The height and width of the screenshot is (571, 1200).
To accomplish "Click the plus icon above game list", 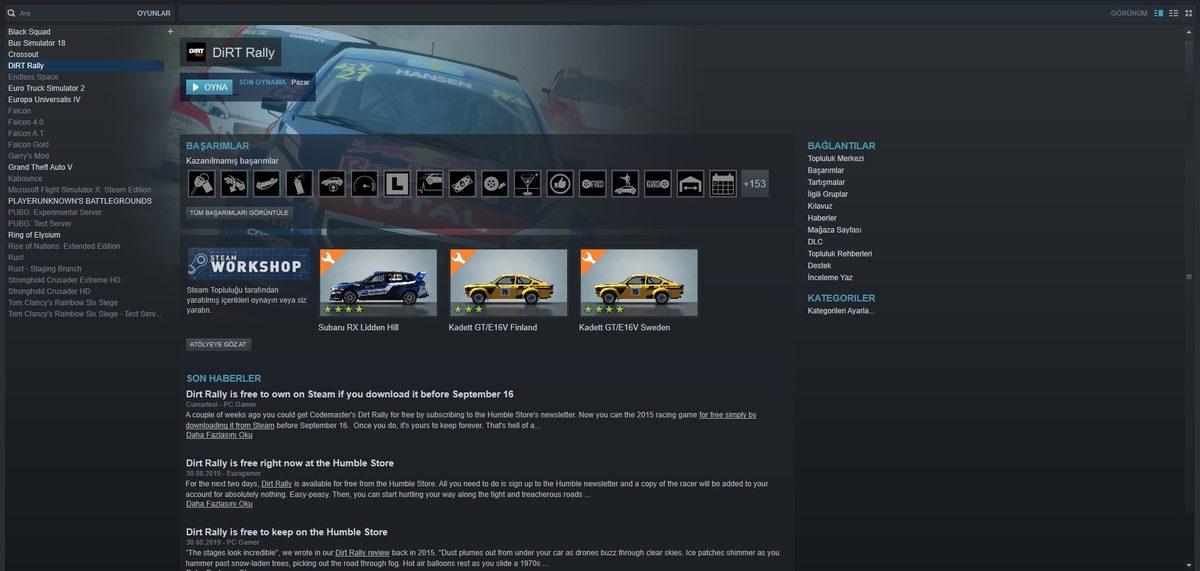I will (170, 31).
